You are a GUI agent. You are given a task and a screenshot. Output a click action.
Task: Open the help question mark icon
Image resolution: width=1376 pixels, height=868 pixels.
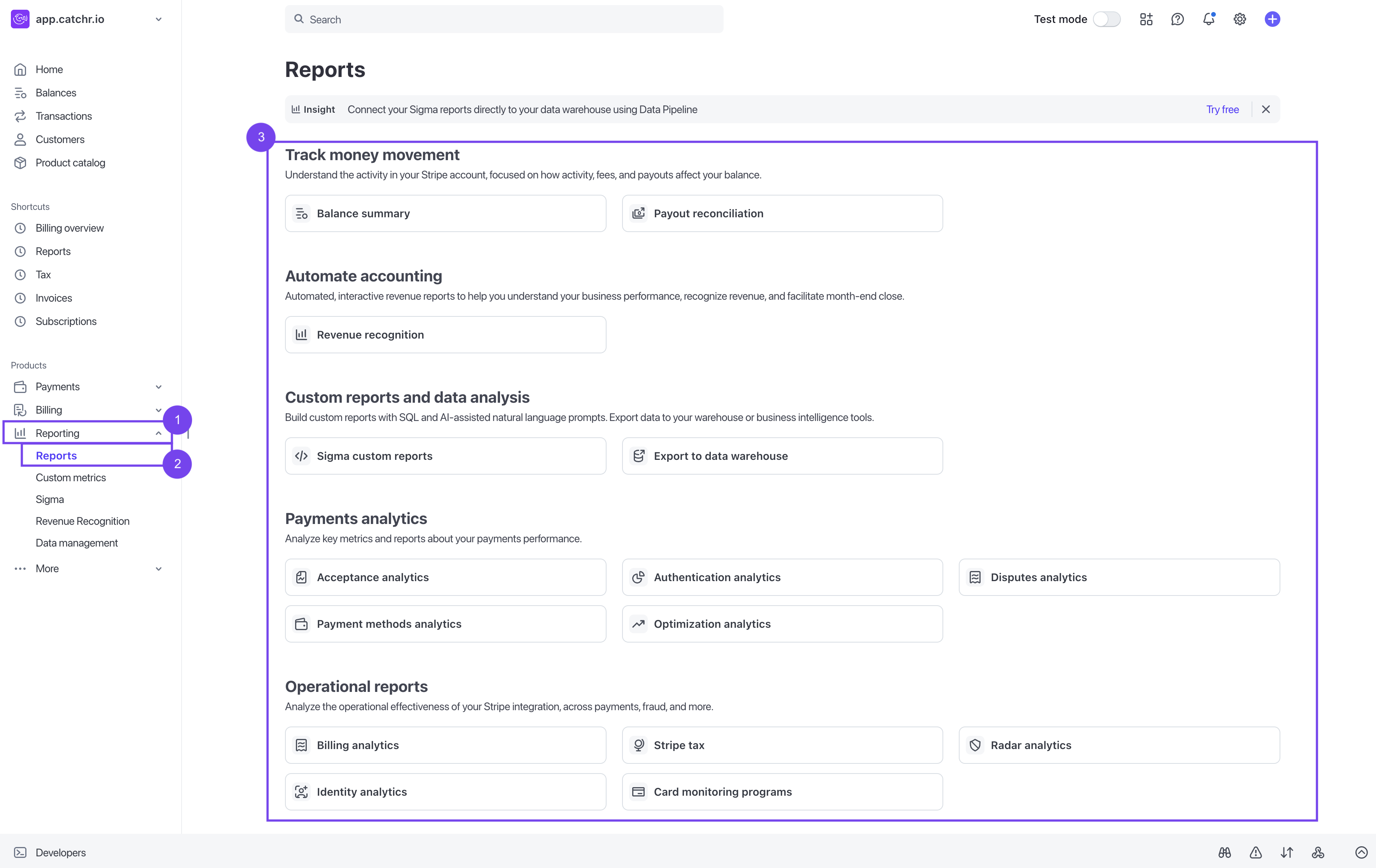[1177, 19]
